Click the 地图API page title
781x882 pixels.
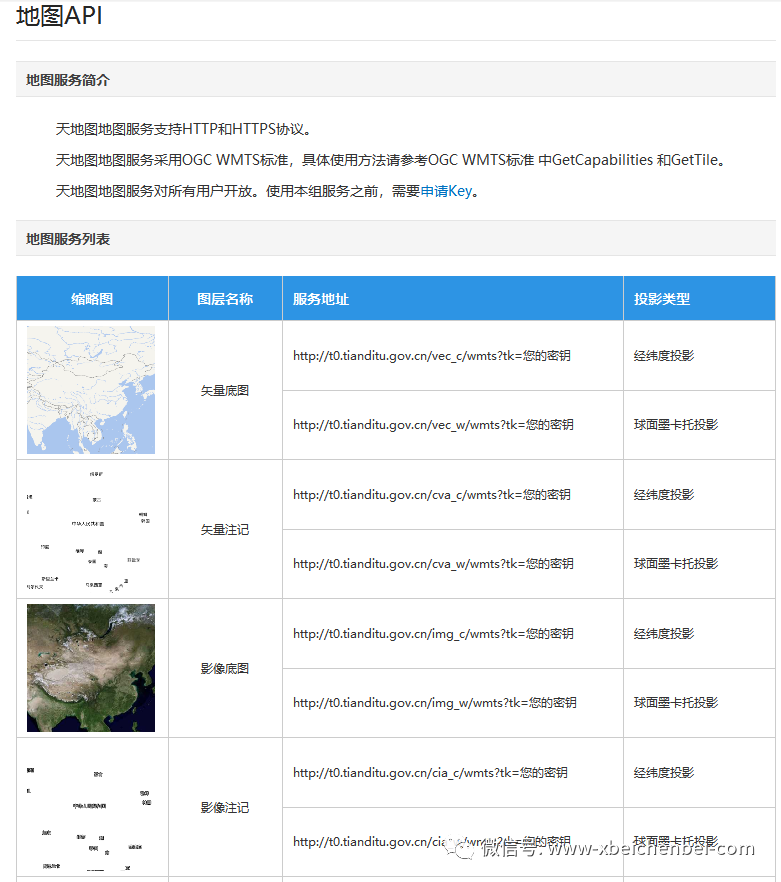click(59, 16)
